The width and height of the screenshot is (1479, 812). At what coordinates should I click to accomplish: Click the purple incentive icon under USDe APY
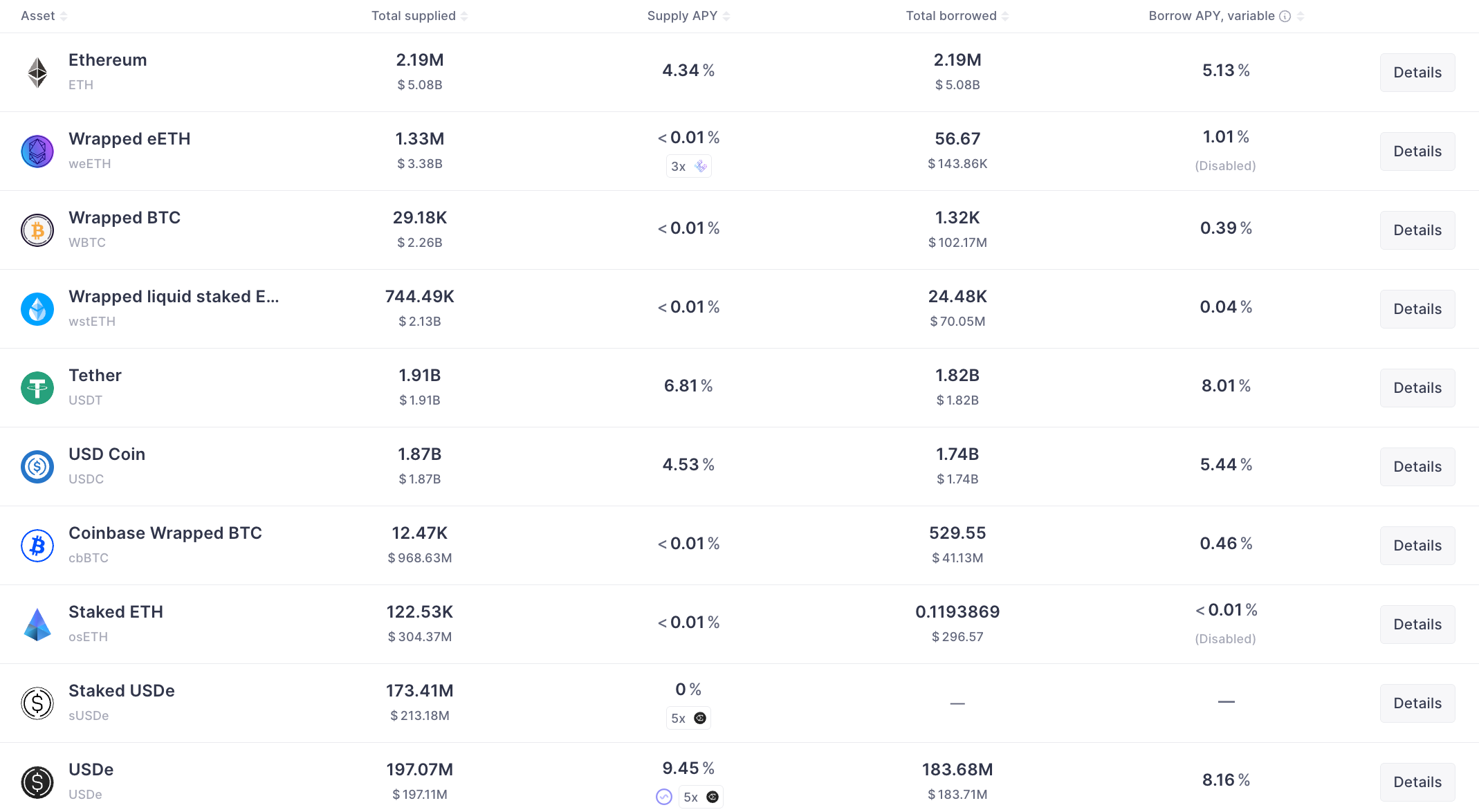tap(664, 797)
